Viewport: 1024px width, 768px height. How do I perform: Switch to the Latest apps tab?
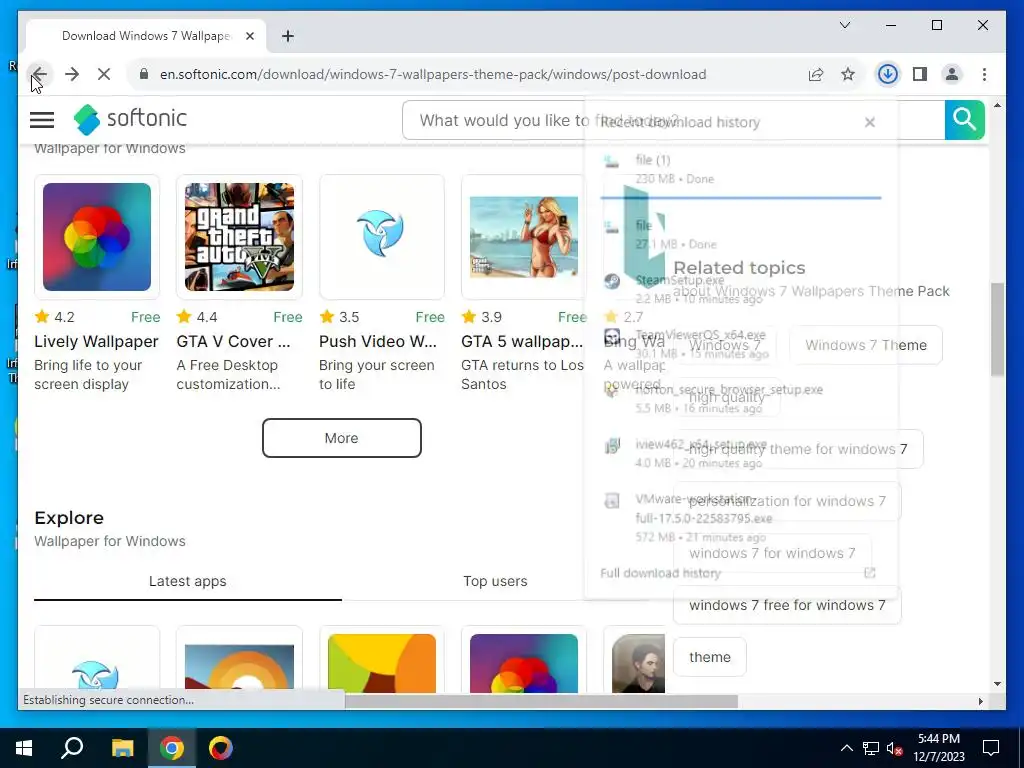187,581
